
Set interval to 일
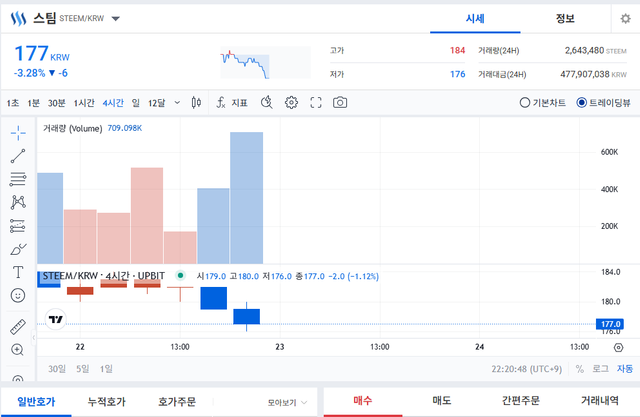[136, 103]
